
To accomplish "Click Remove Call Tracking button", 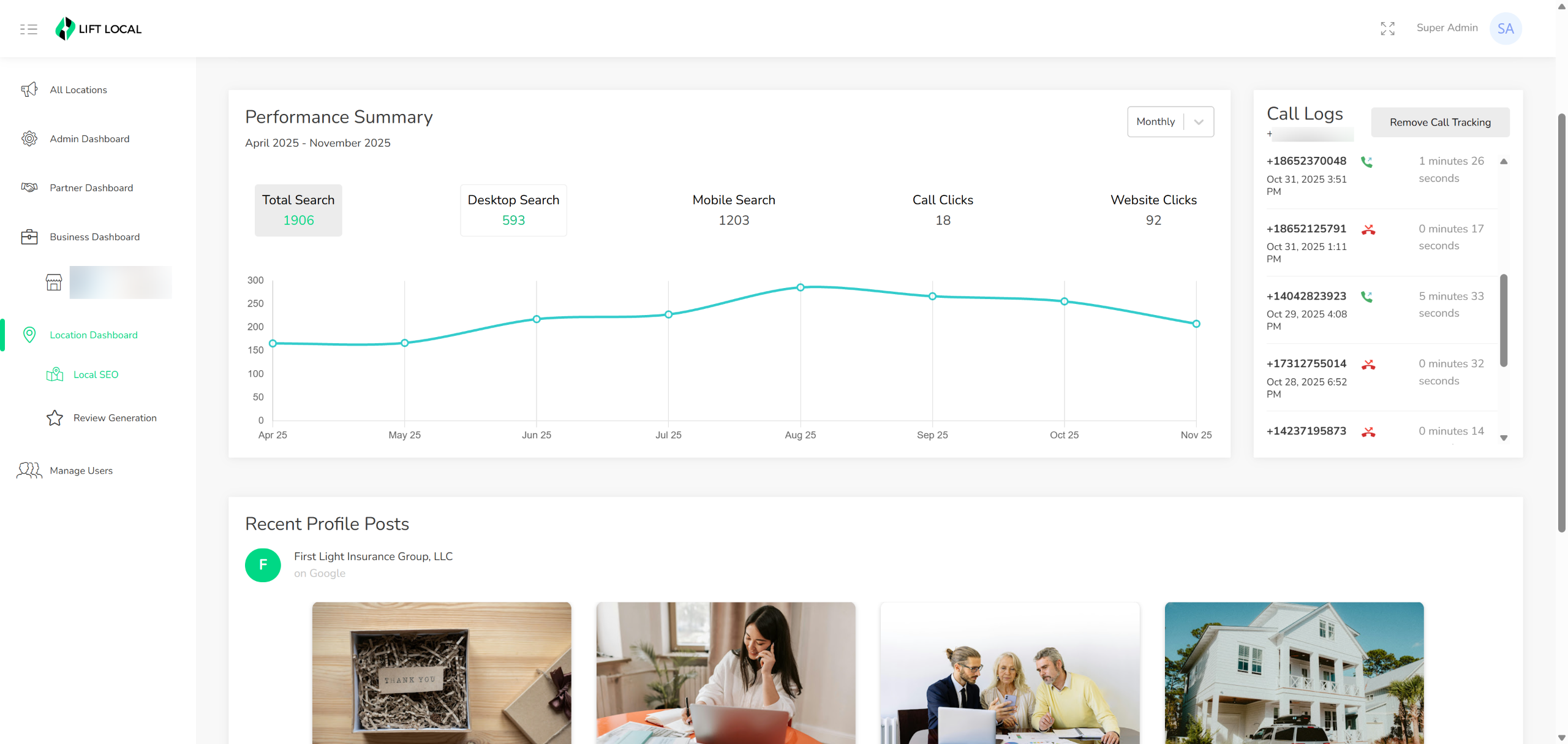I will point(1439,122).
